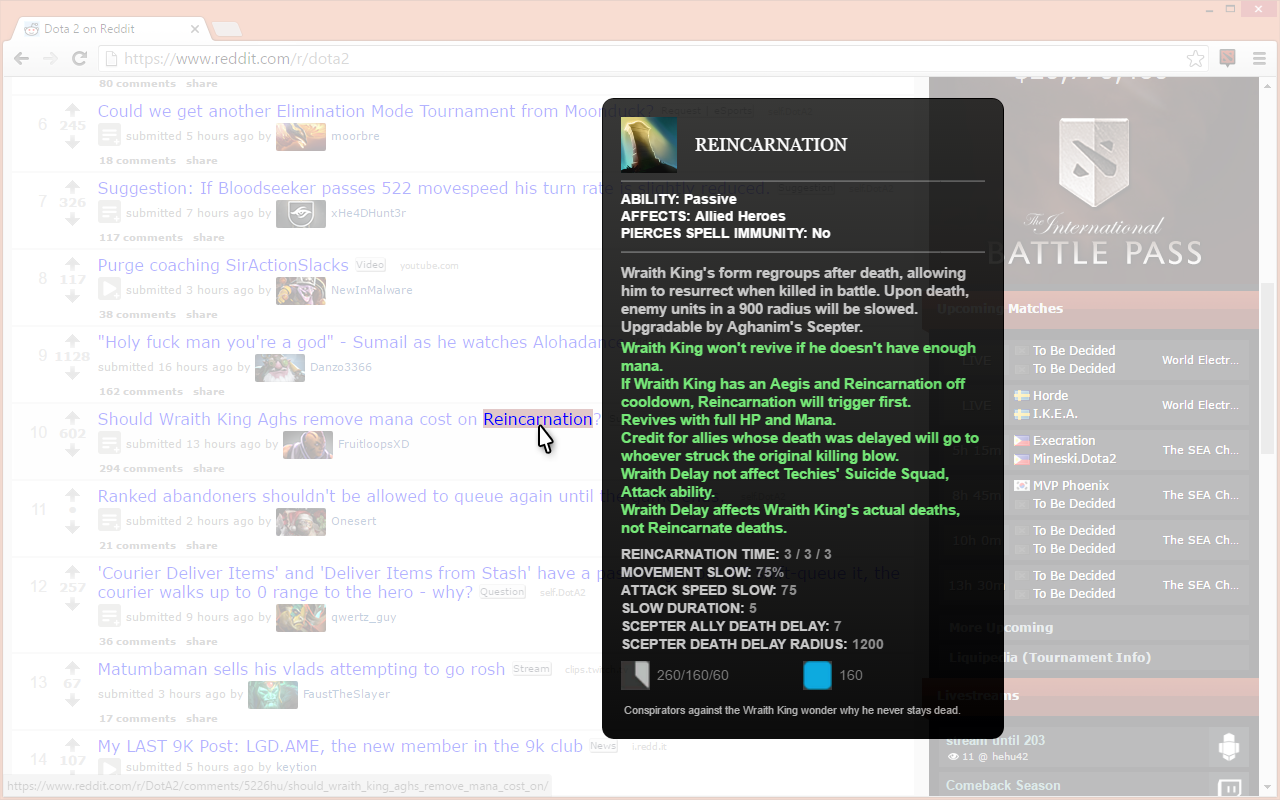1280x800 pixels.
Task: Click the Reincarnation ability icon in tooltip
Action: pyautogui.click(x=649, y=145)
